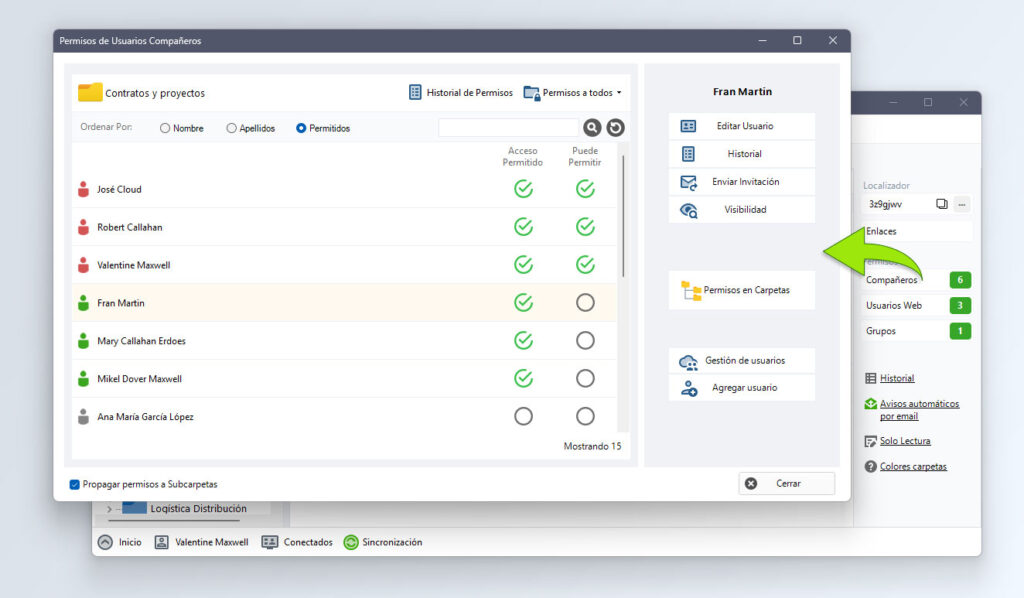Open Historial link in background window
The width and height of the screenshot is (1024, 598).
[897, 378]
